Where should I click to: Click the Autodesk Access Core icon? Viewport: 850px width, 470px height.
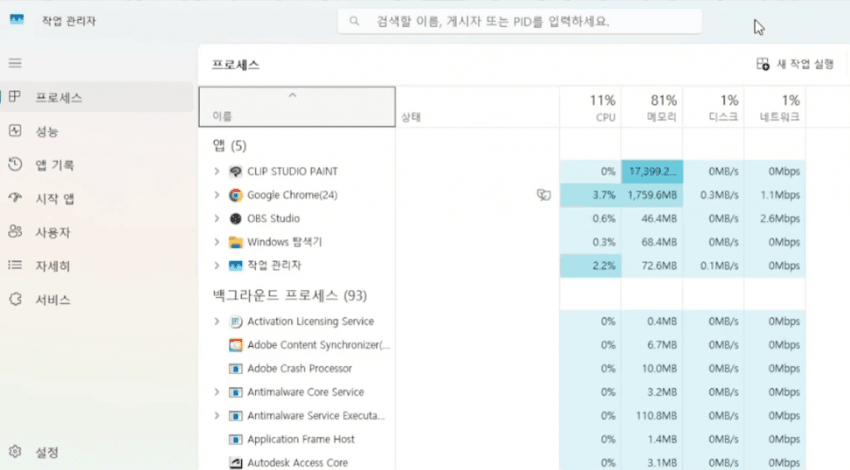click(235, 462)
